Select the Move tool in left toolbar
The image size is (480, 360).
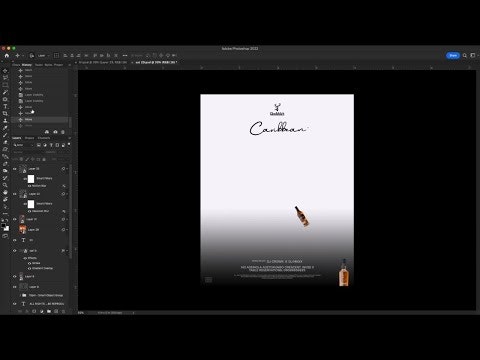coord(5,71)
